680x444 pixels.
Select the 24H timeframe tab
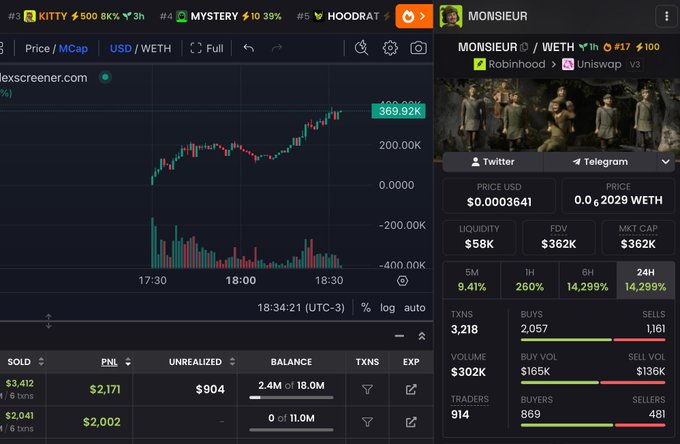[645, 280]
